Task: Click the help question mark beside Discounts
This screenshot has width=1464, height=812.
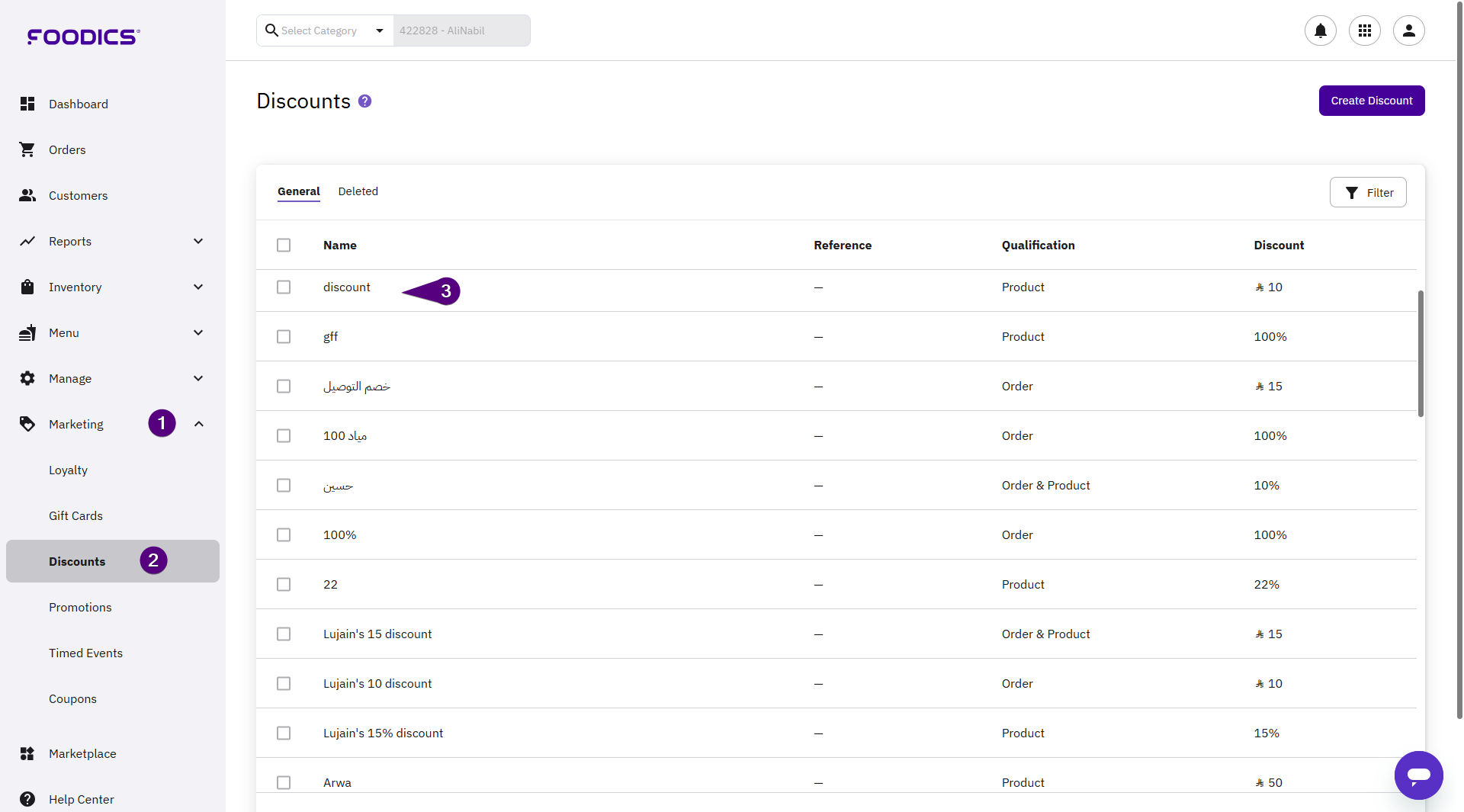Action: tap(364, 101)
